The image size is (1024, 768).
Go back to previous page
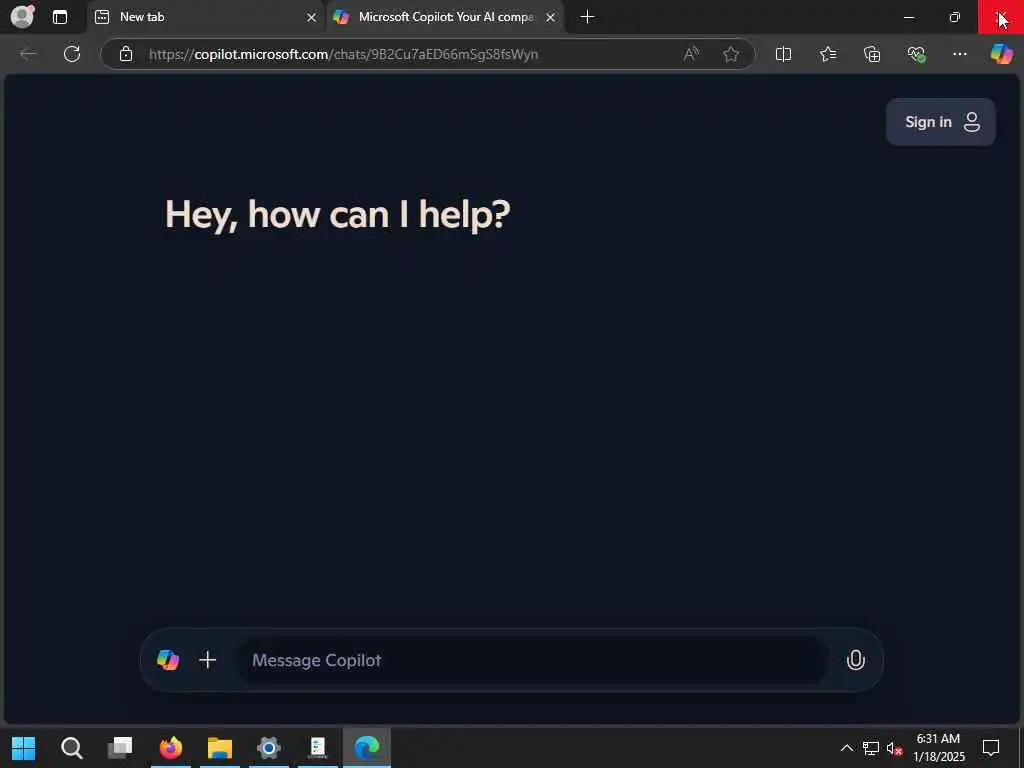28,54
